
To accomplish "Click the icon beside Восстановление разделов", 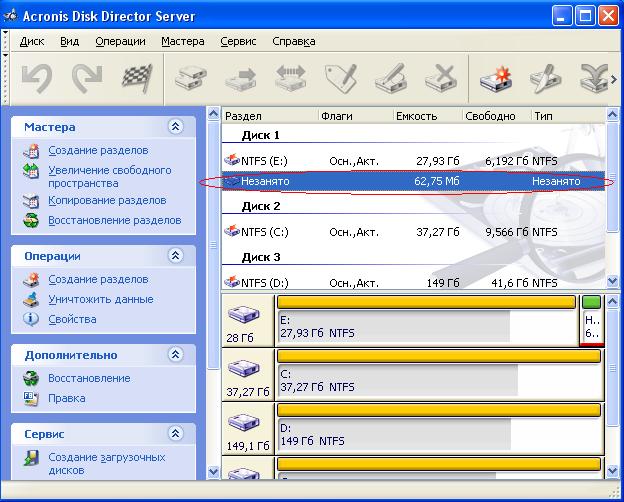I will click(x=31, y=220).
